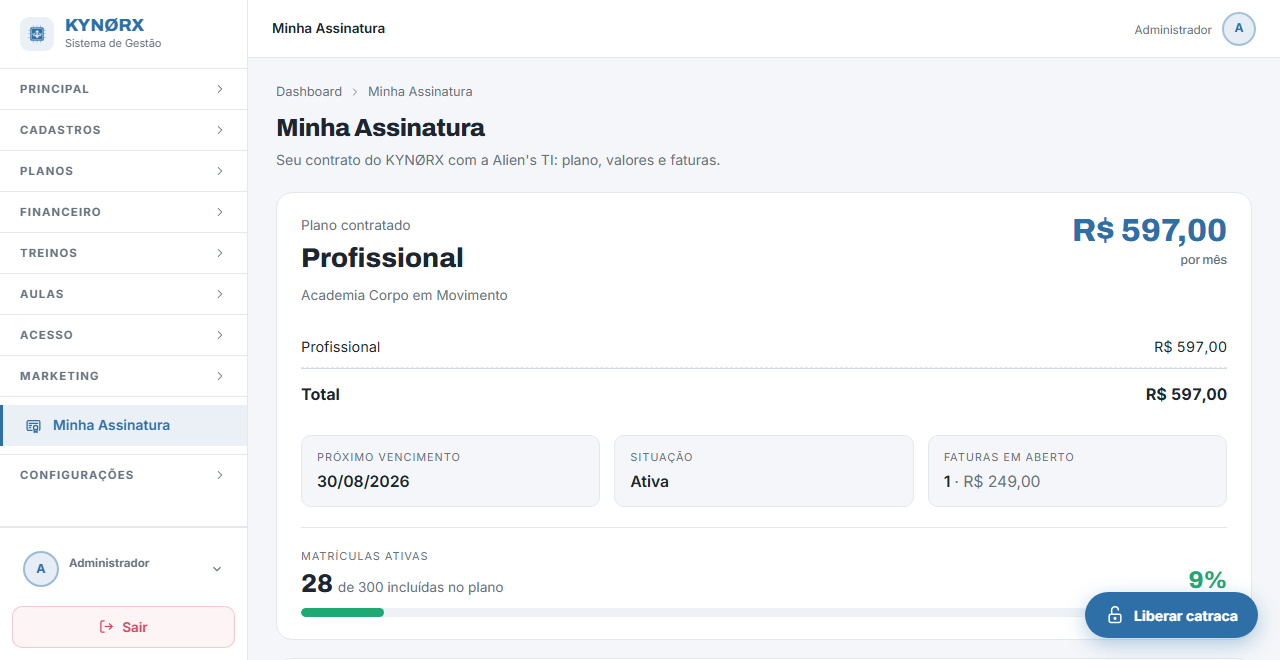Open the FINANCEIRO menu section
Viewport: 1280px width, 660px height.
click(123, 212)
